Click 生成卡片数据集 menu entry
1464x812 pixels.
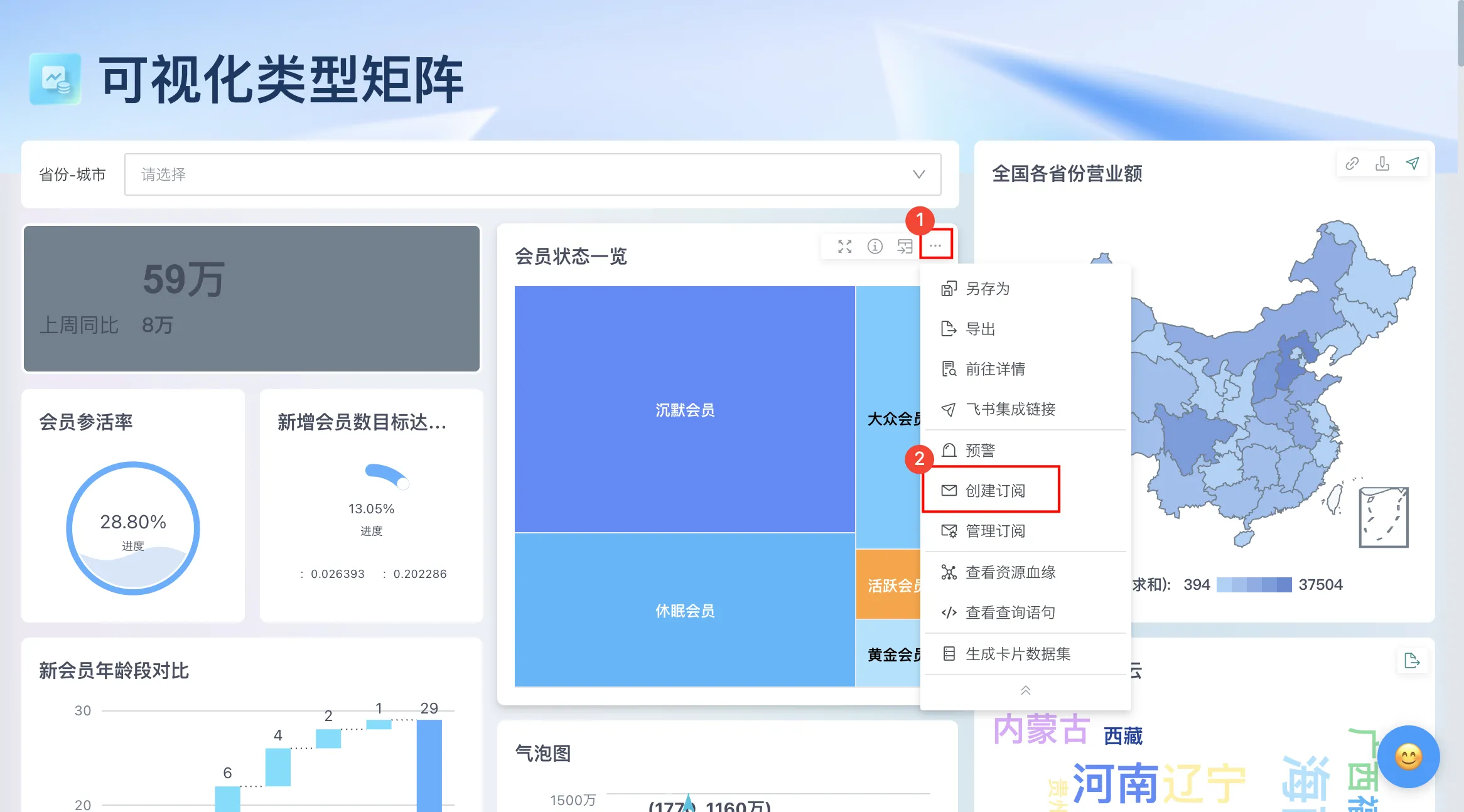pos(1018,654)
